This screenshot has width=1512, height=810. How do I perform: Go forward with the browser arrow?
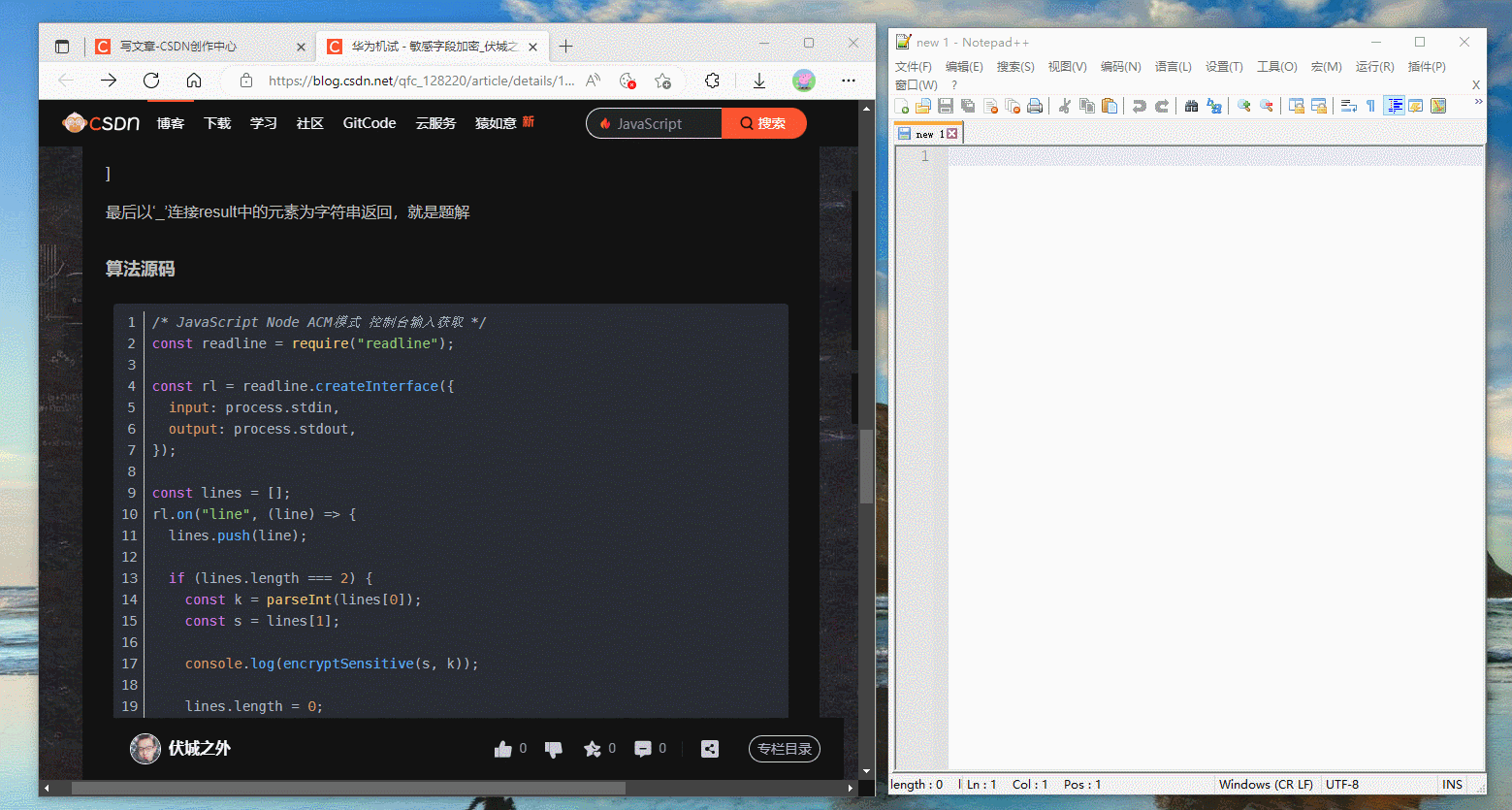coord(109,81)
